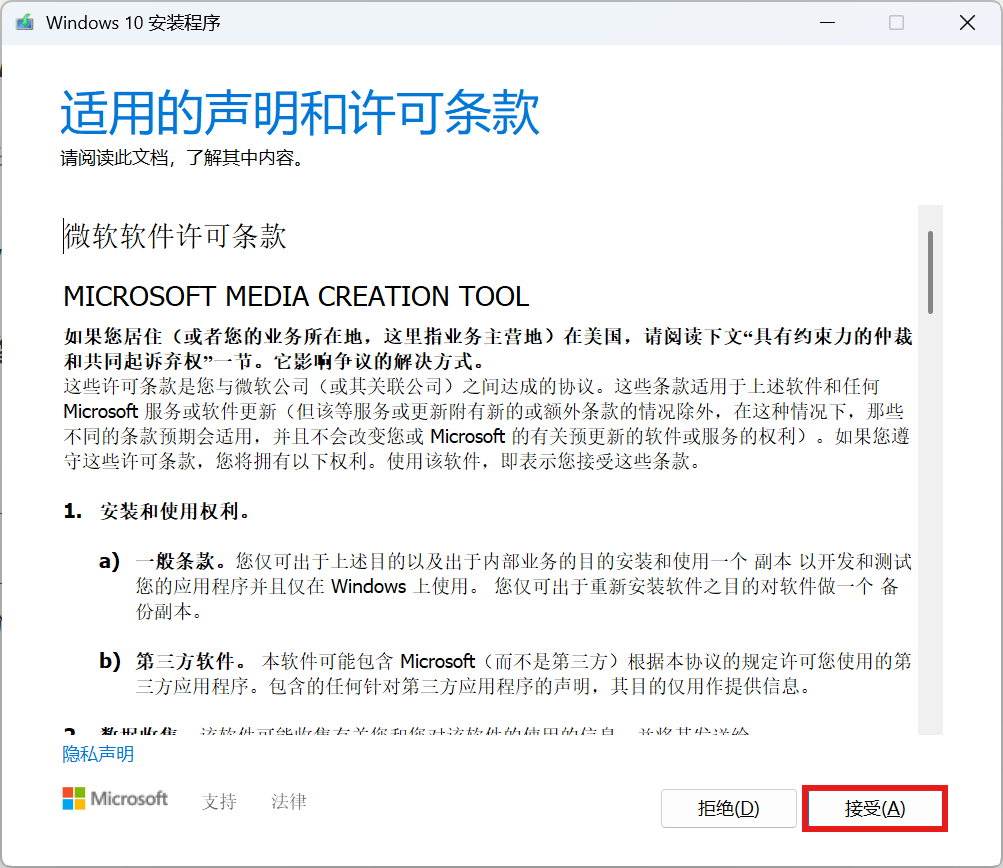The width and height of the screenshot is (1003, 868).
Task: Click the 接受(A) accept button
Action: click(874, 809)
